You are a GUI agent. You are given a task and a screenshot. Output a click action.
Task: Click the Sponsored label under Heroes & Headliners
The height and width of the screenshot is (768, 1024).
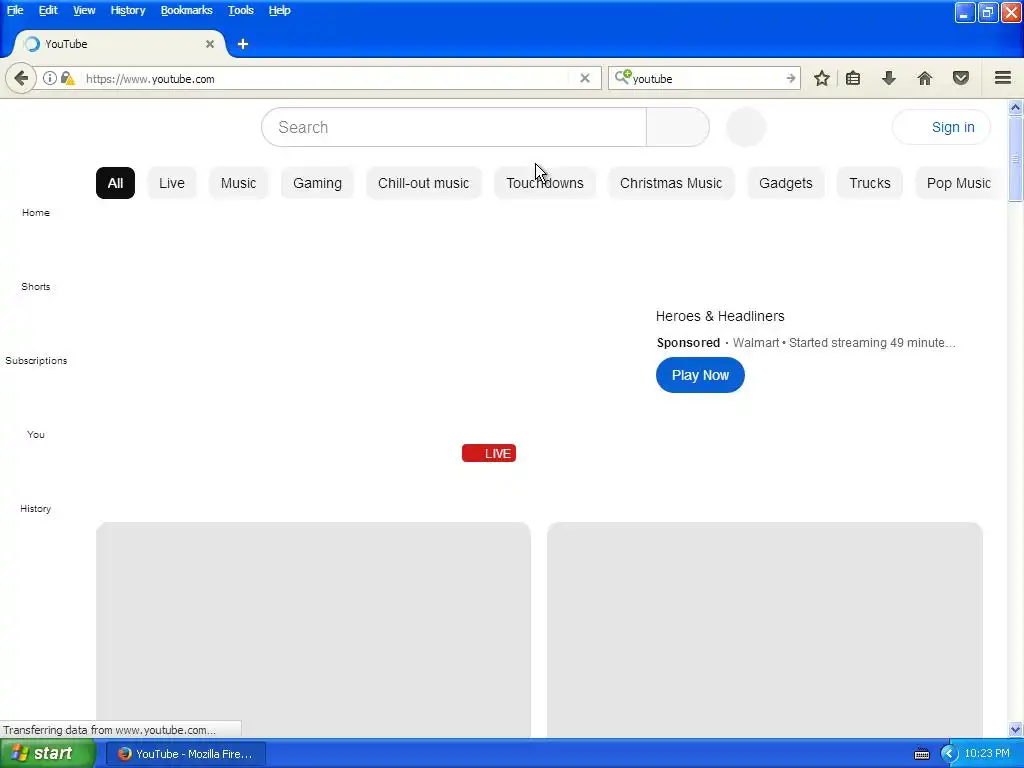(x=688, y=343)
